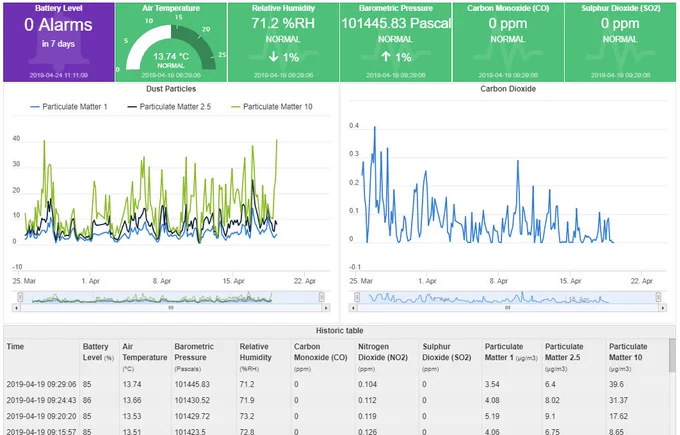Click PM10 value 31.37 in table
The width and height of the screenshot is (680, 435).
coord(618,400)
